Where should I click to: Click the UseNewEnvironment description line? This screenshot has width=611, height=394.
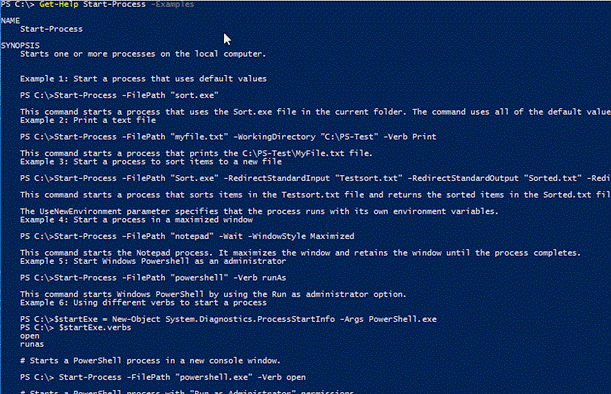259,211
